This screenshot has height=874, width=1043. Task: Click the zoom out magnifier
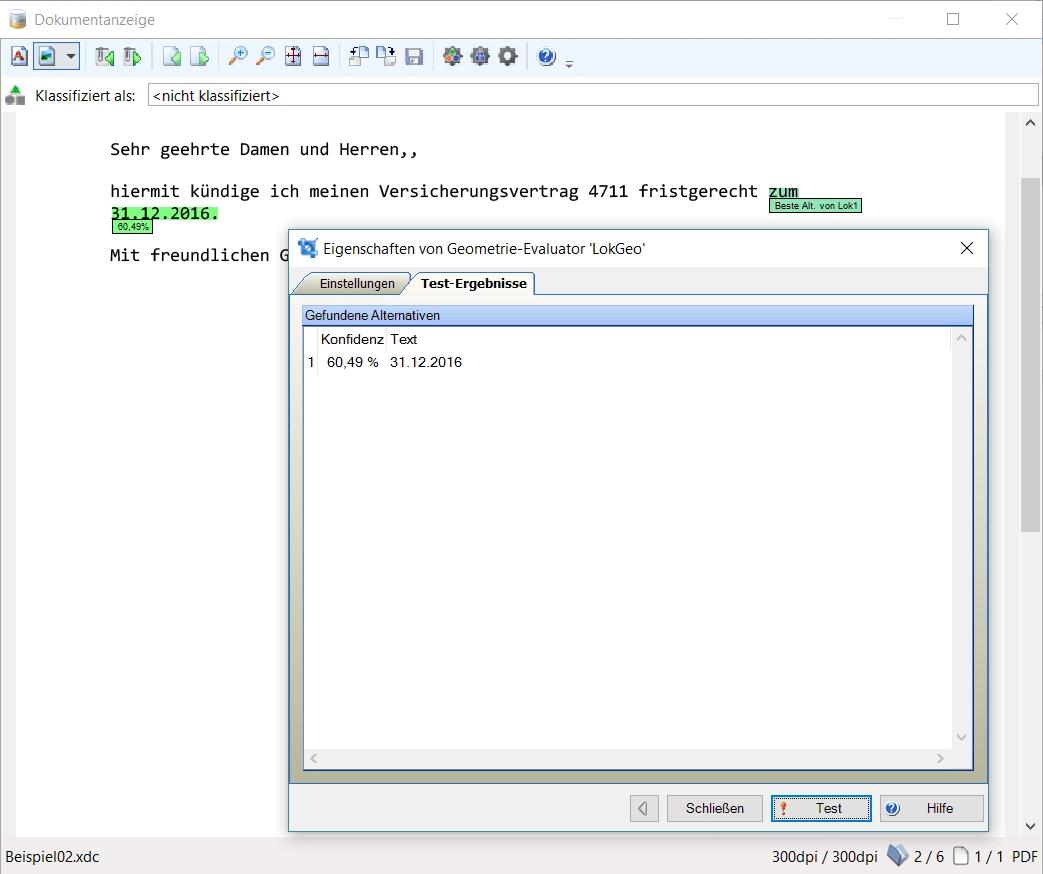pos(265,57)
